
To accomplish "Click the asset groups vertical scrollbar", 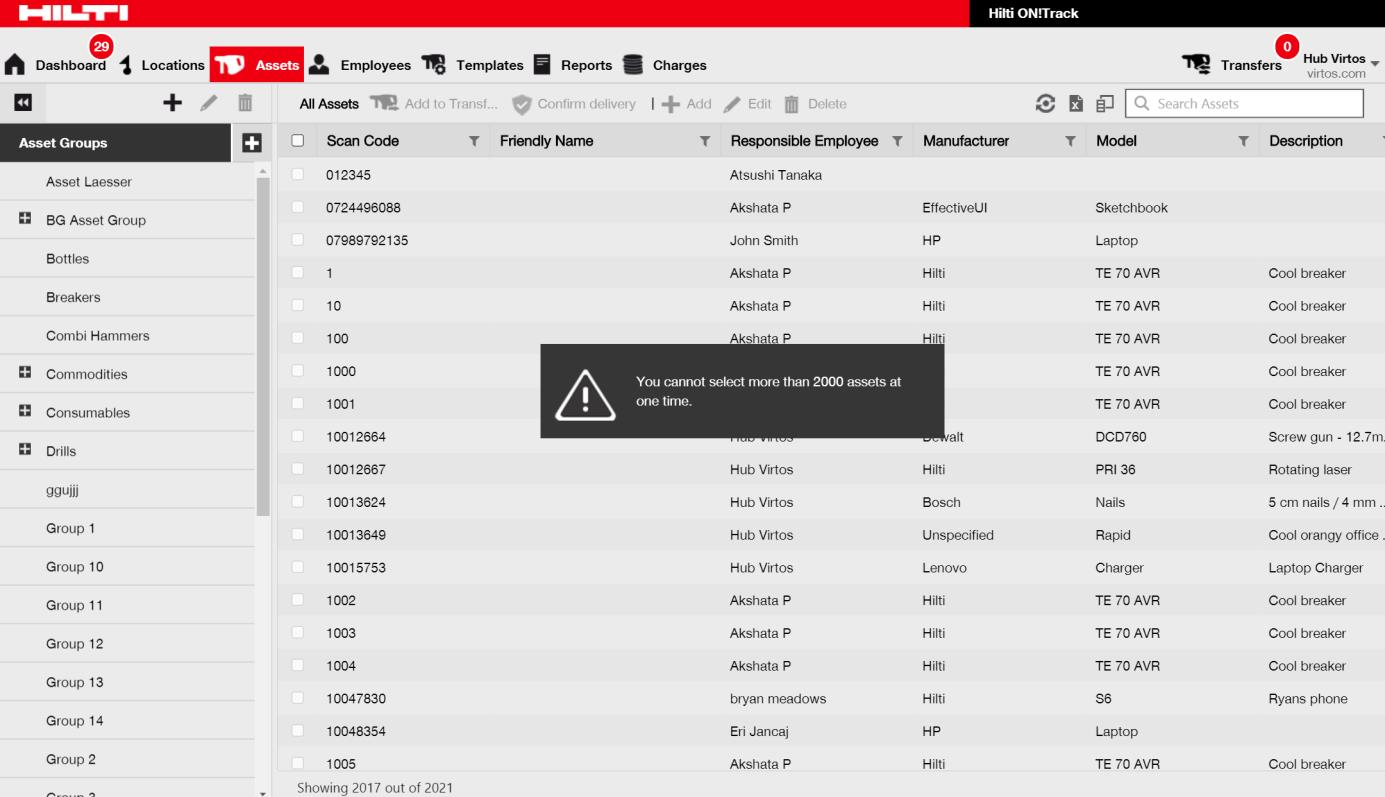I will point(263,345).
